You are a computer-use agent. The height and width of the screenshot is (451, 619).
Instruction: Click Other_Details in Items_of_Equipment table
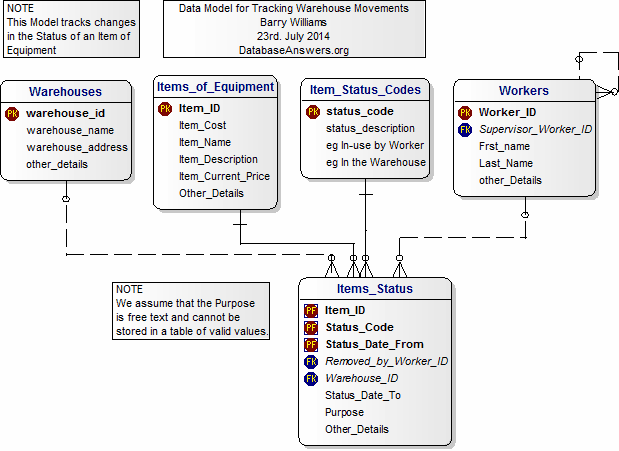pos(211,194)
